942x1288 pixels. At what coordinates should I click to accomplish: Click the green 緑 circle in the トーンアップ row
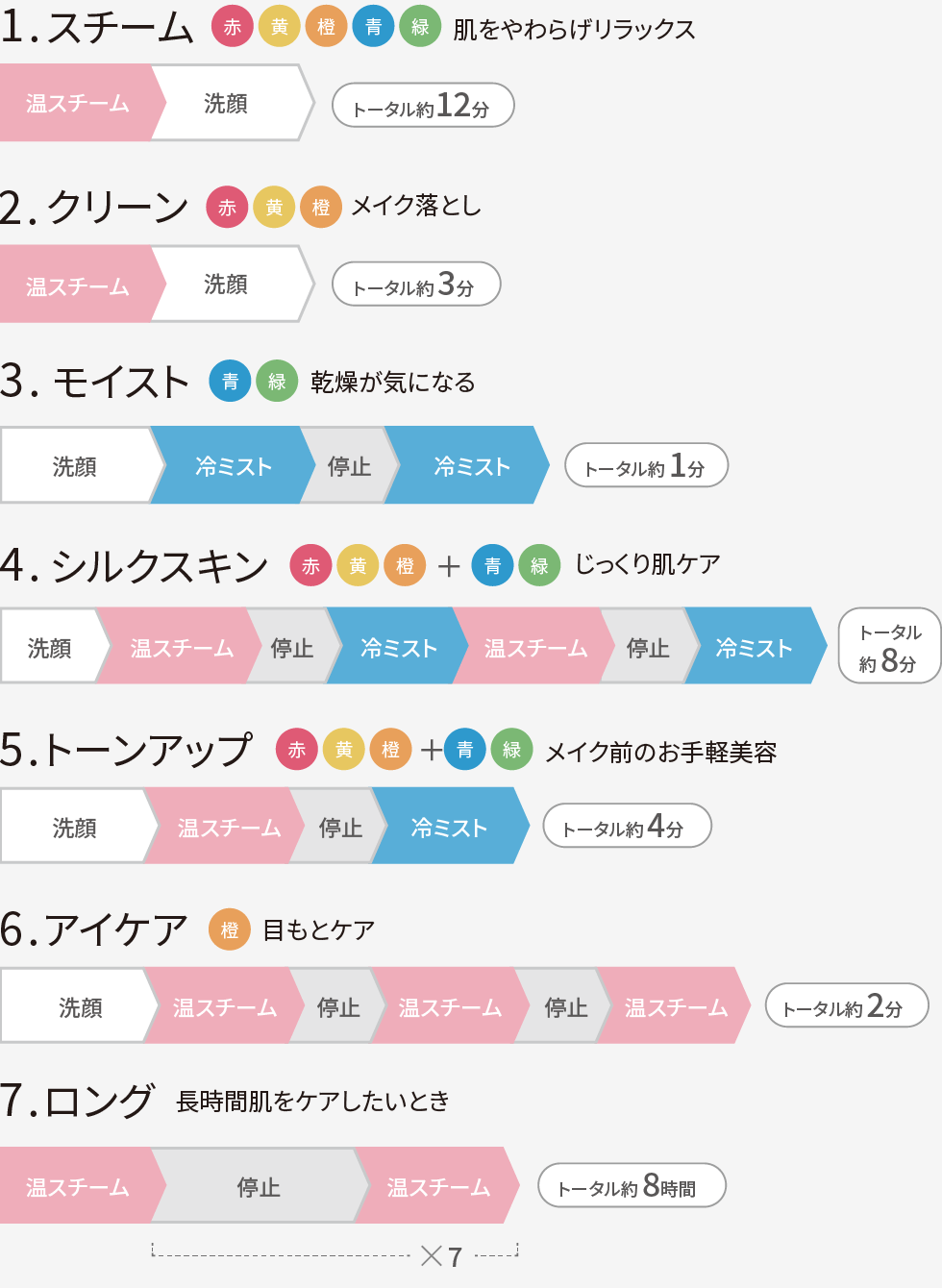[511, 749]
